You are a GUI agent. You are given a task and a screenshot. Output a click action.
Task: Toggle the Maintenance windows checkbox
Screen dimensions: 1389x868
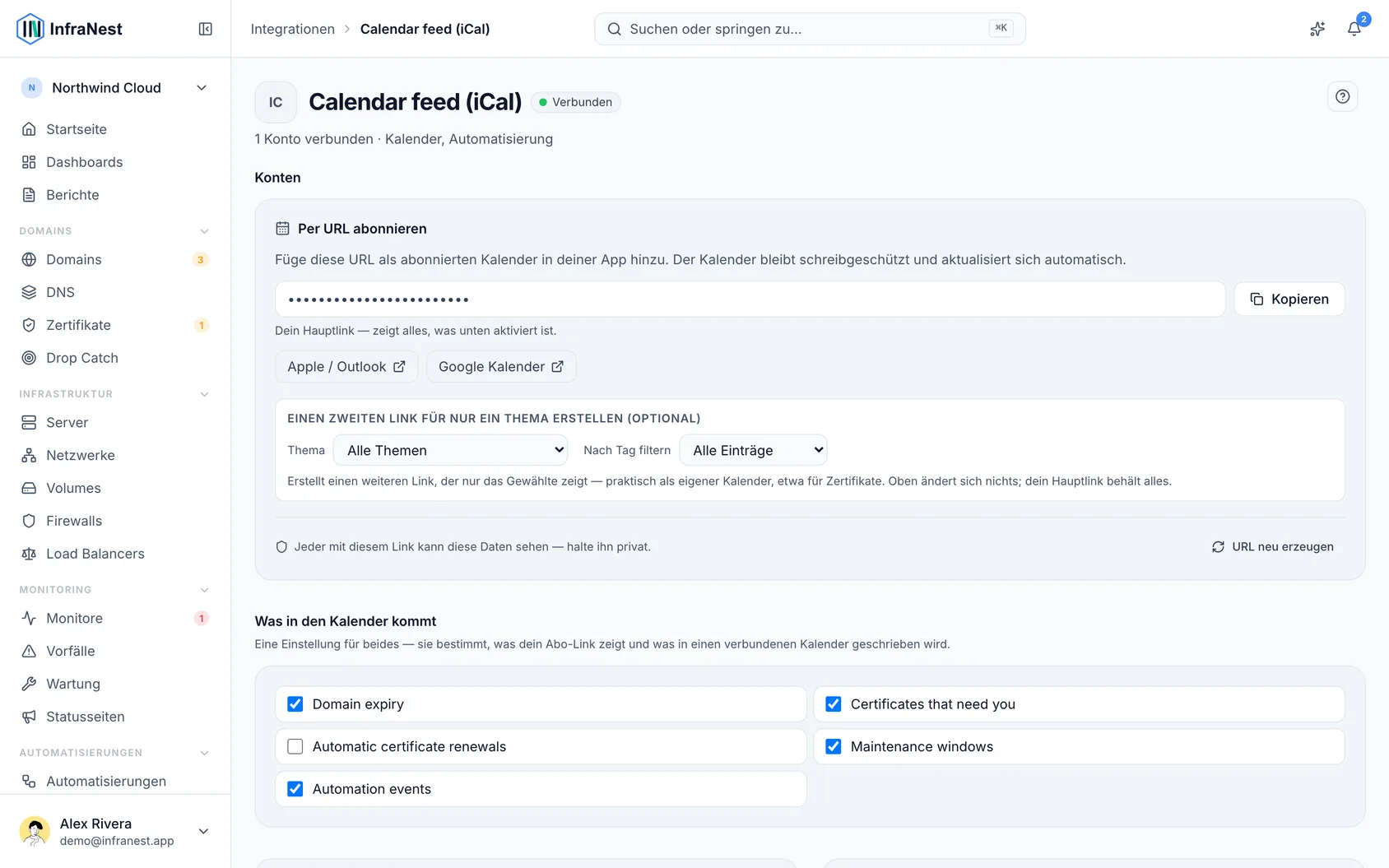[x=833, y=747]
